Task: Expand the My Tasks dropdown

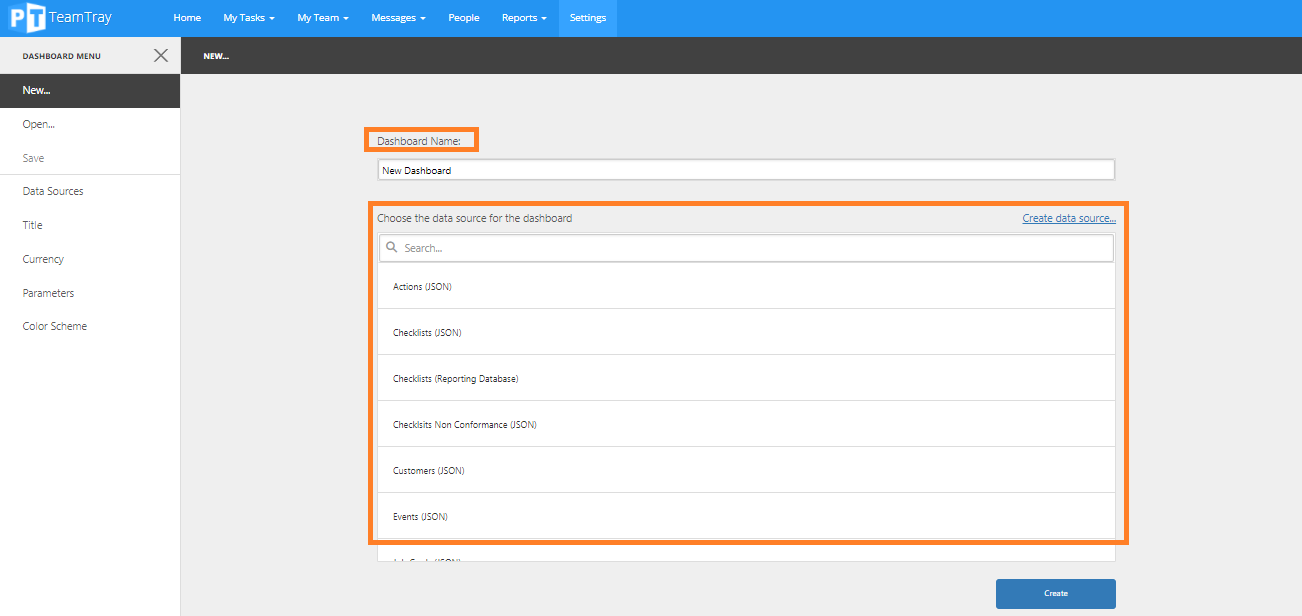Action: [248, 17]
